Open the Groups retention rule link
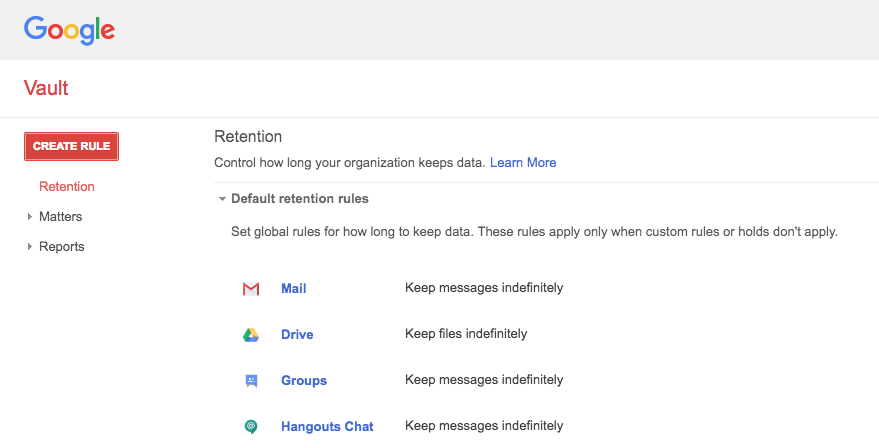Image resolution: width=879 pixels, height=448 pixels. [304, 380]
